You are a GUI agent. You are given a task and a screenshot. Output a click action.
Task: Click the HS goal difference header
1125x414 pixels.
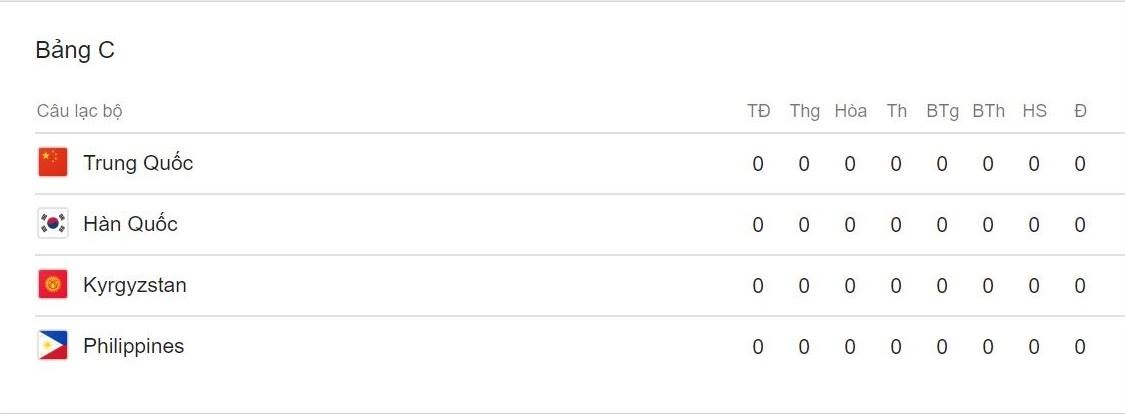click(1034, 111)
